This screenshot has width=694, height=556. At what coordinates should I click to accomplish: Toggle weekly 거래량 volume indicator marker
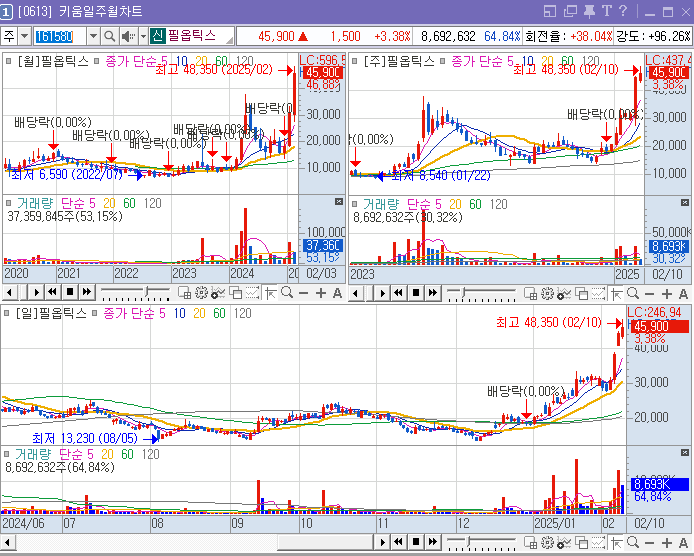coord(355,204)
